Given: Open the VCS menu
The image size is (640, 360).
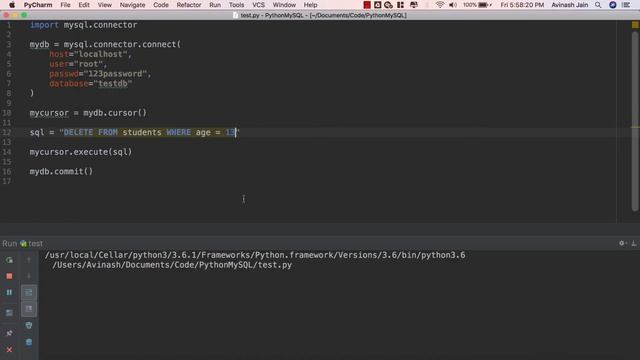Looking at the screenshot, I should tap(258, 5).
